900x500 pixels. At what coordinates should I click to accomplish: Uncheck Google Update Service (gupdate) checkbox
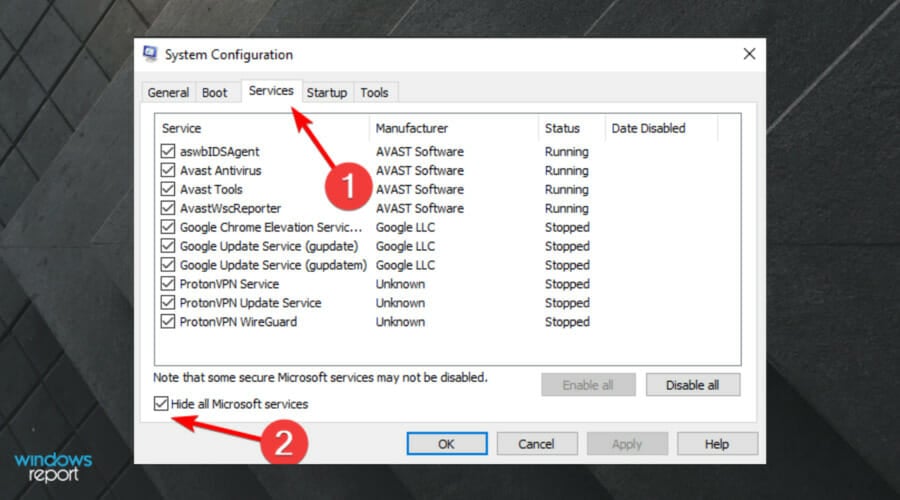[x=168, y=246]
